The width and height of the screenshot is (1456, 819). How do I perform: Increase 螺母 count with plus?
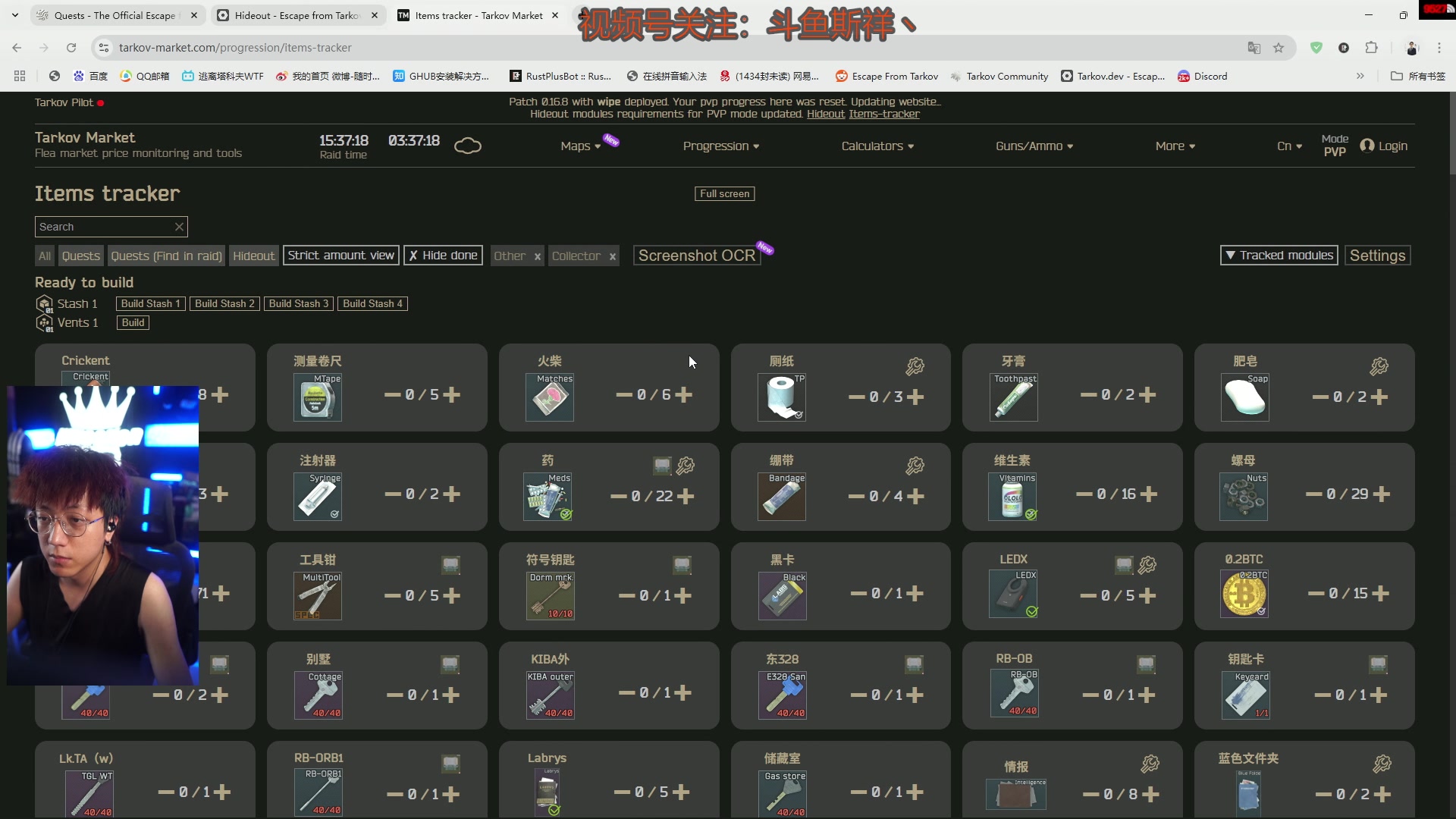tap(1382, 494)
